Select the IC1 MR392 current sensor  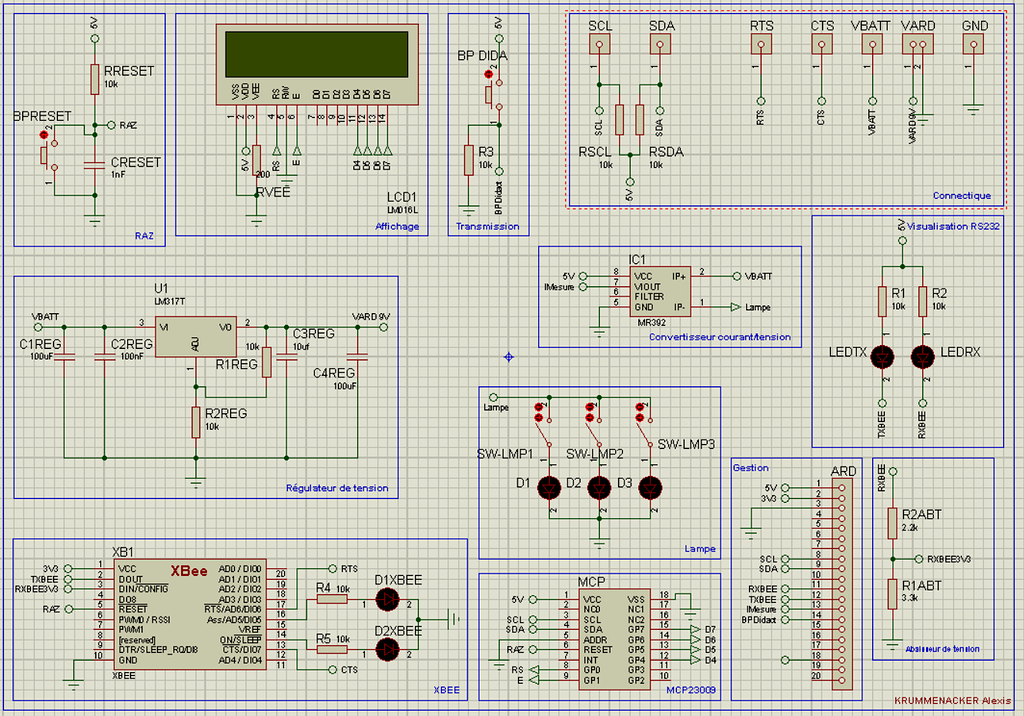click(660, 291)
